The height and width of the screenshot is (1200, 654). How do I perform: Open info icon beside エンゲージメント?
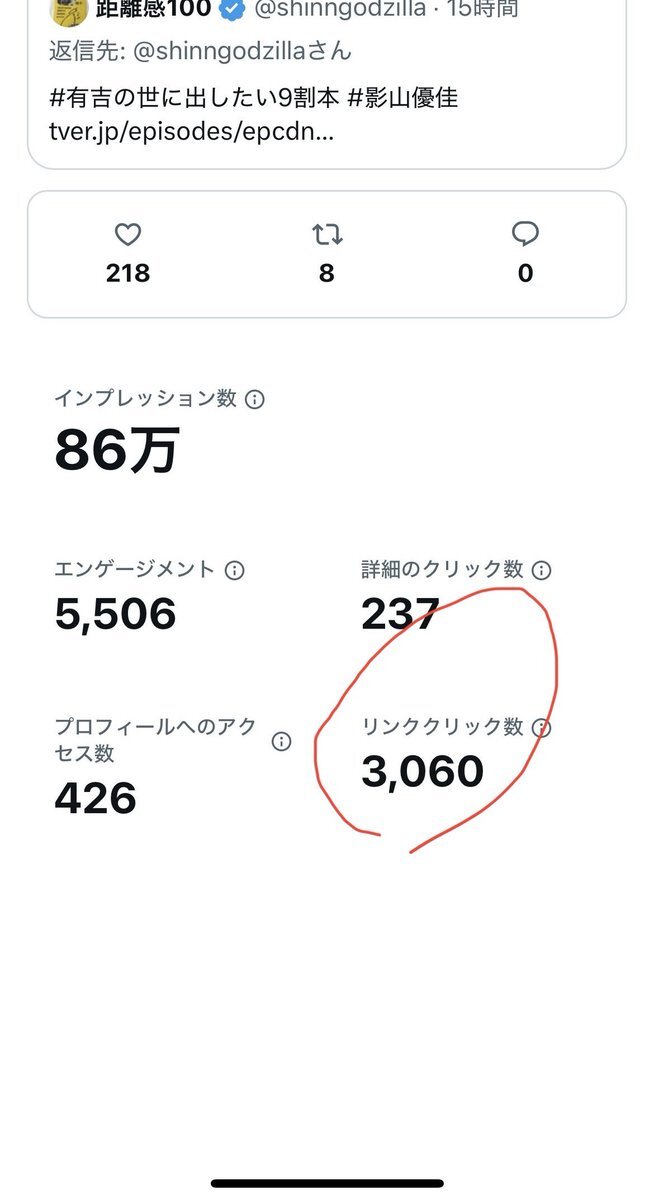[x=235, y=570]
